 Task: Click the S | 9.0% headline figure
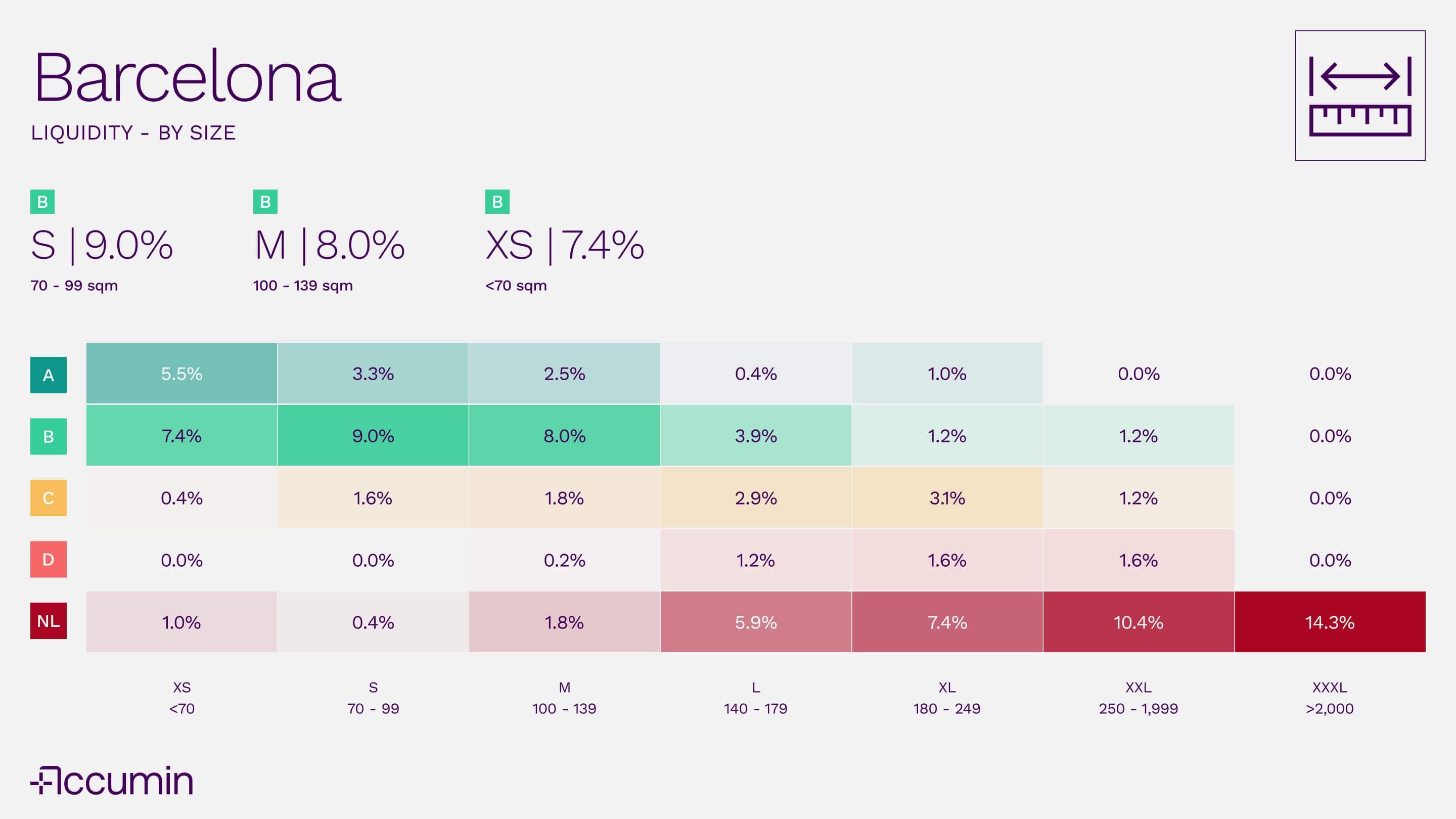coord(102,245)
